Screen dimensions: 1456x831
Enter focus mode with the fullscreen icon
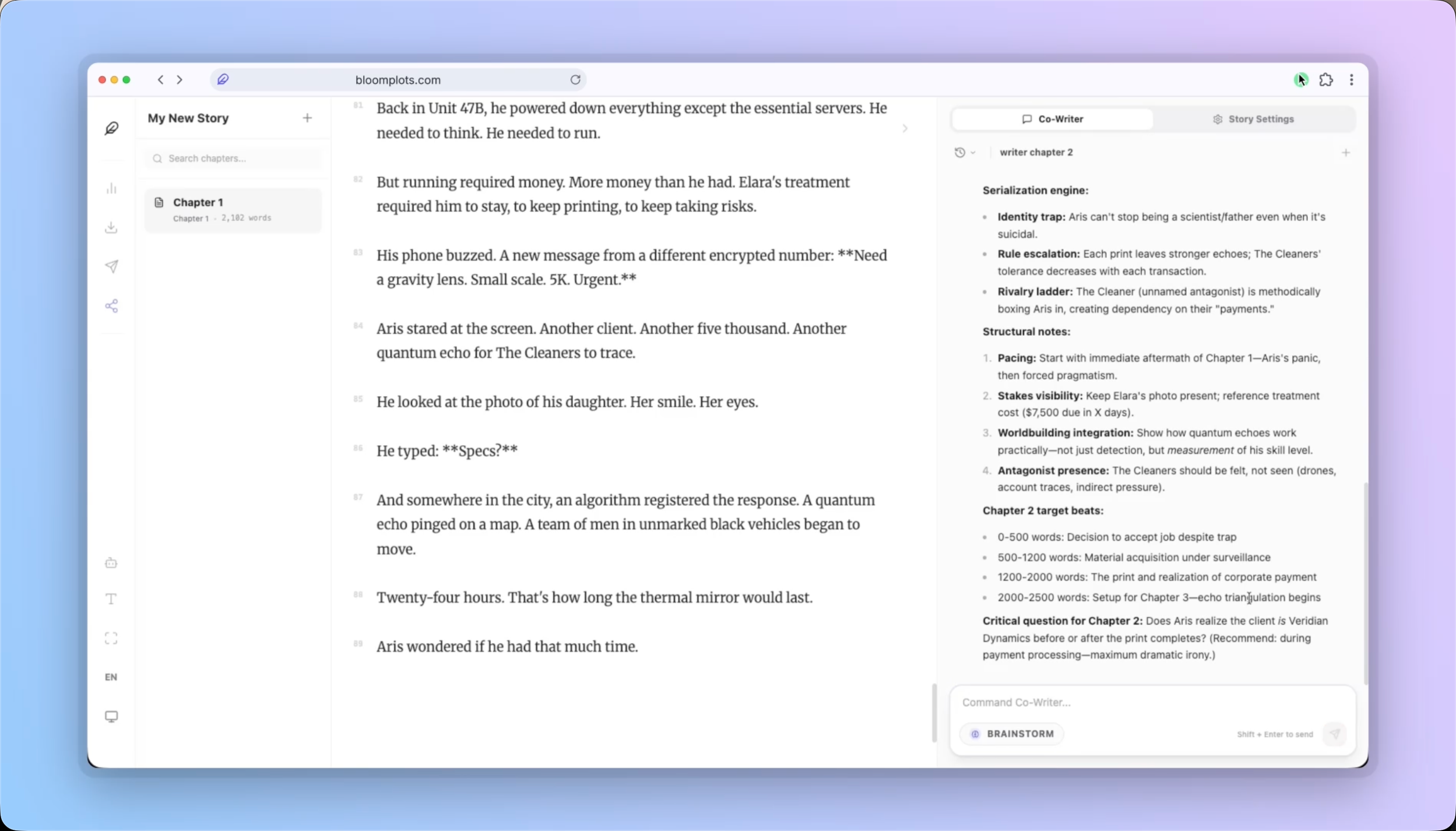tap(111, 638)
